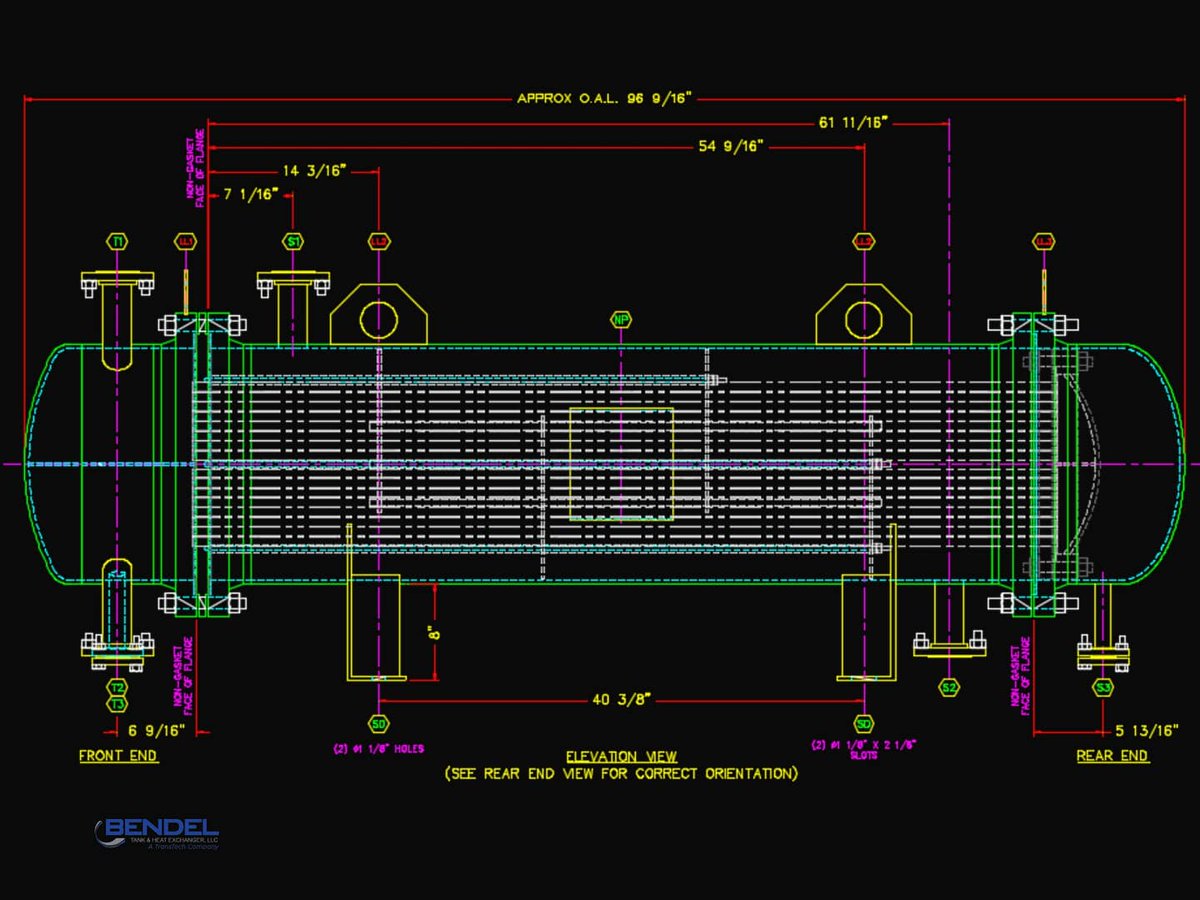Click the S3 hexagon nozzle tag
The height and width of the screenshot is (900, 1200).
pyautogui.click(x=1103, y=688)
